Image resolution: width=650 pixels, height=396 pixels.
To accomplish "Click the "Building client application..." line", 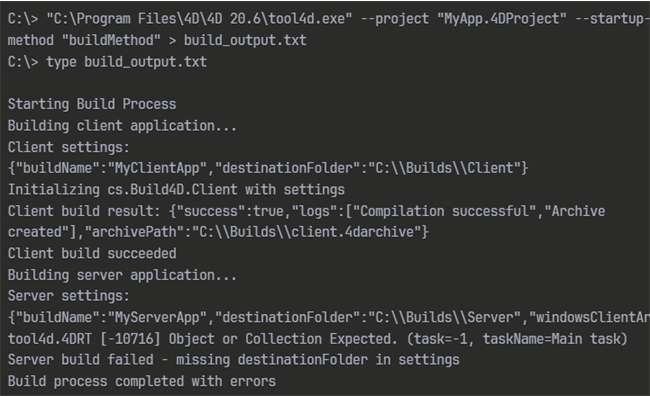I will 122,126.
